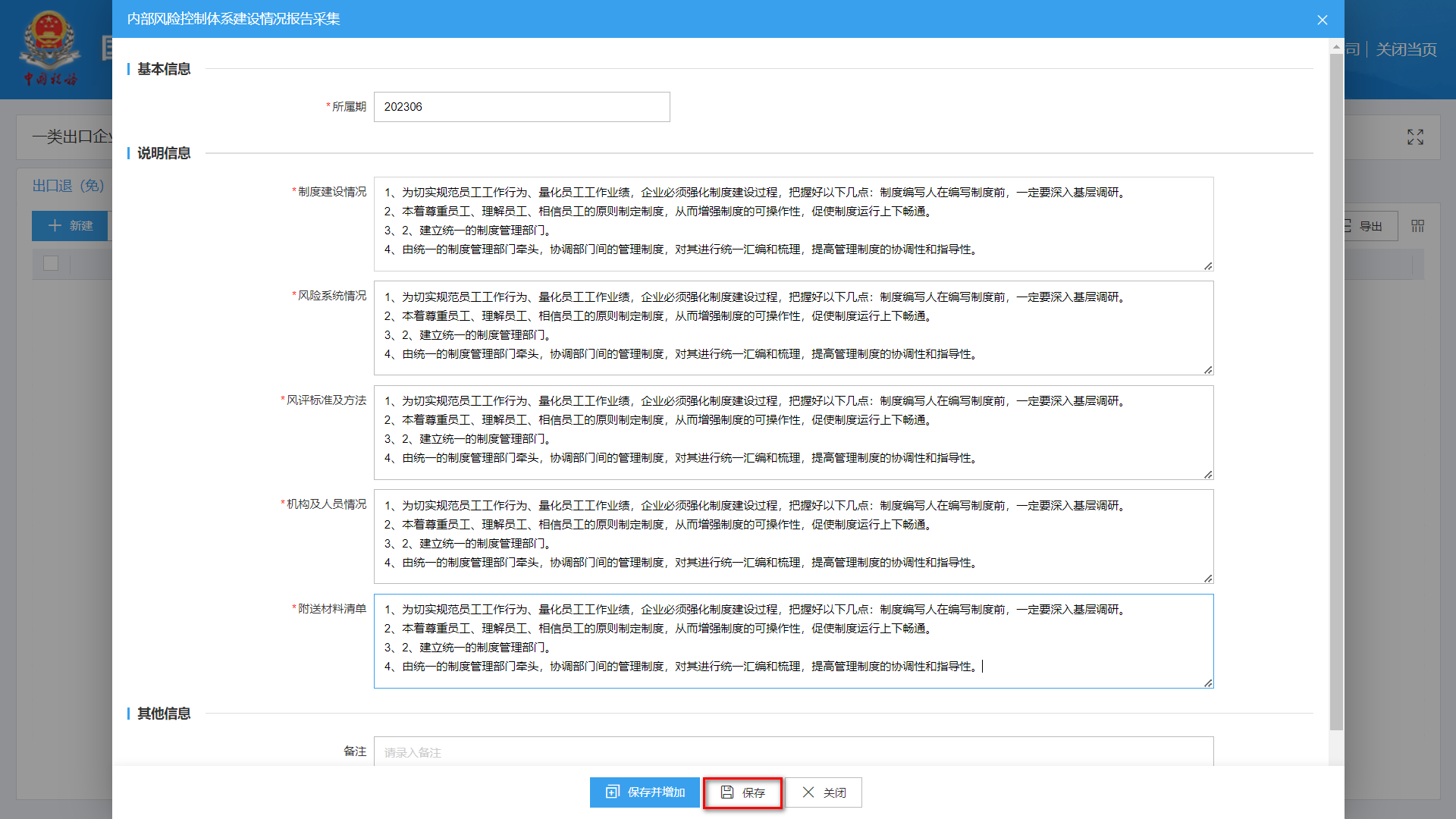Click fullscreen expand icon at top right
Viewport: 1456px width, 819px height.
point(1415,137)
